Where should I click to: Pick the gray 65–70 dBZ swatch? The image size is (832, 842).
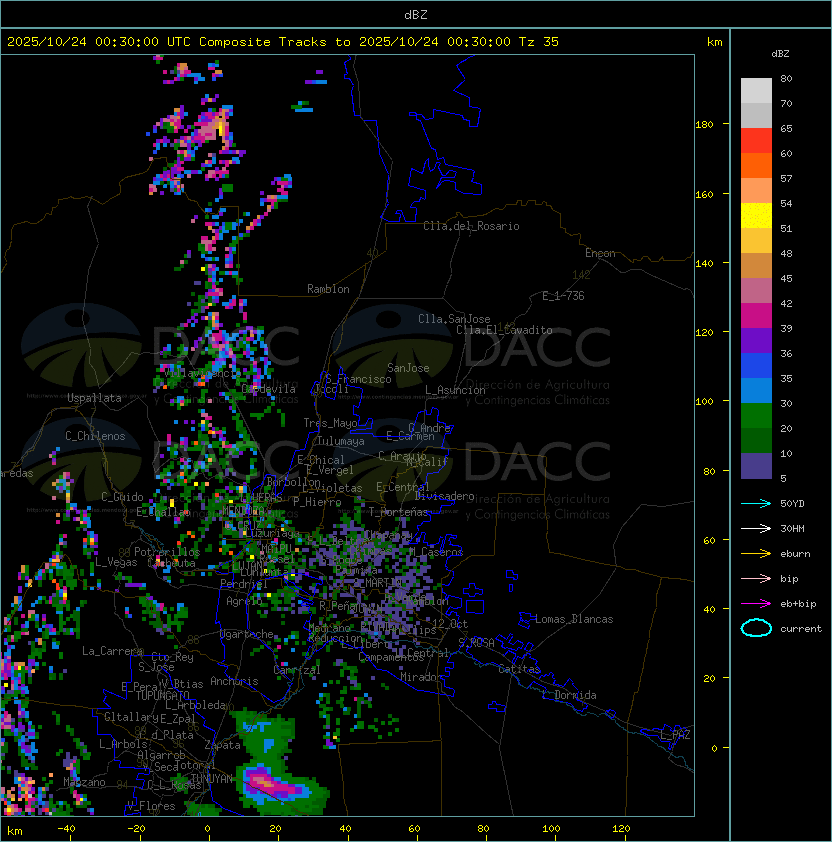pos(756,115)
